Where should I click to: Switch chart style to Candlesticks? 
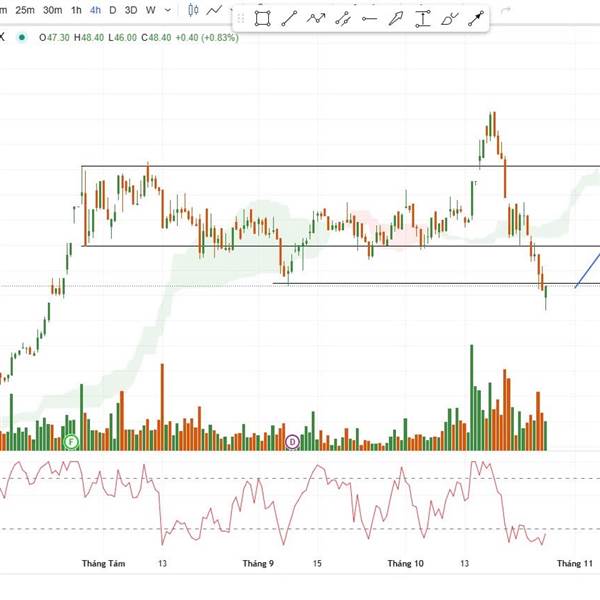(192, 10)
